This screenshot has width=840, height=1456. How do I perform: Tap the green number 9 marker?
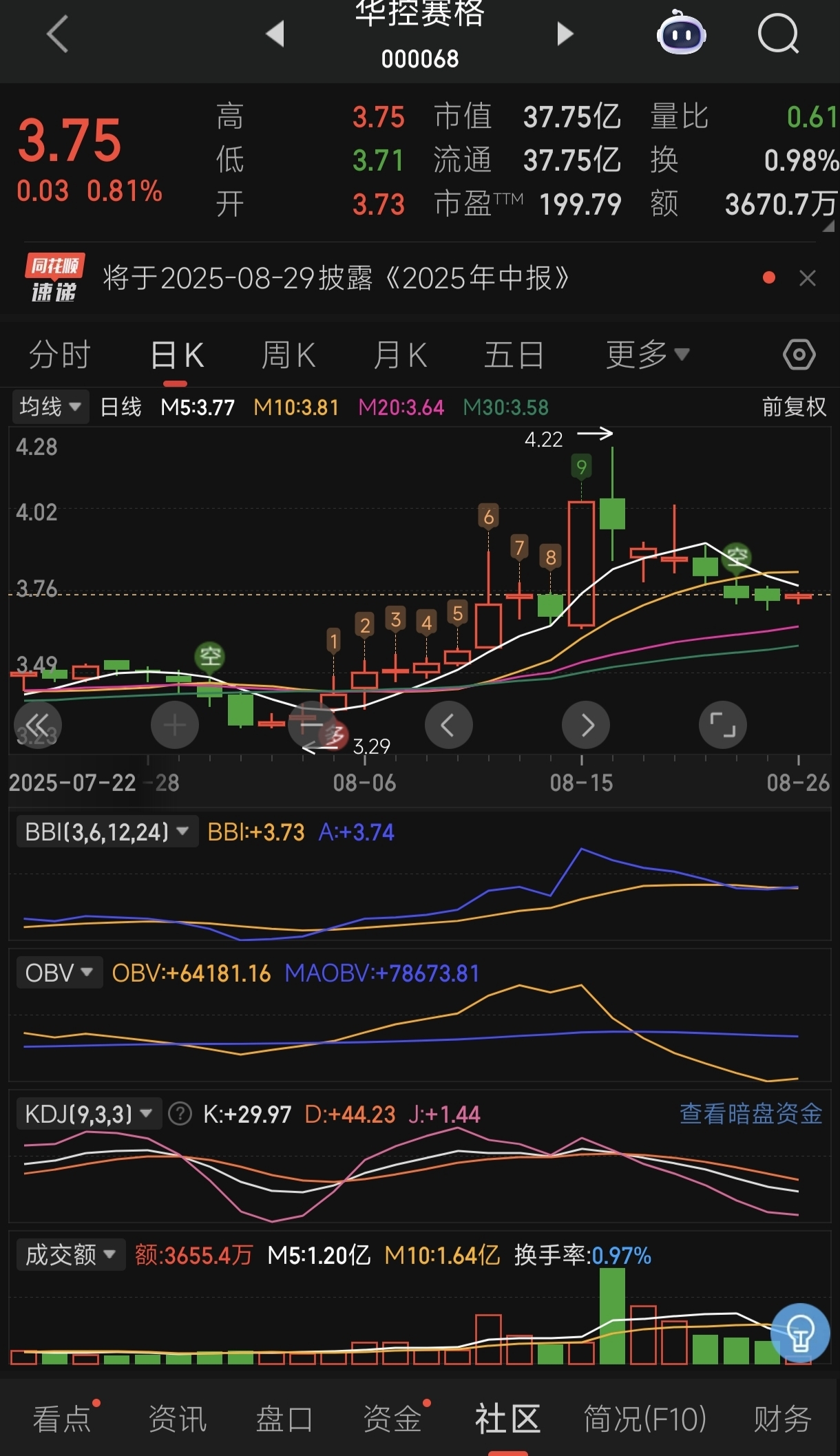pyautogui.click(x=582, y=467)
